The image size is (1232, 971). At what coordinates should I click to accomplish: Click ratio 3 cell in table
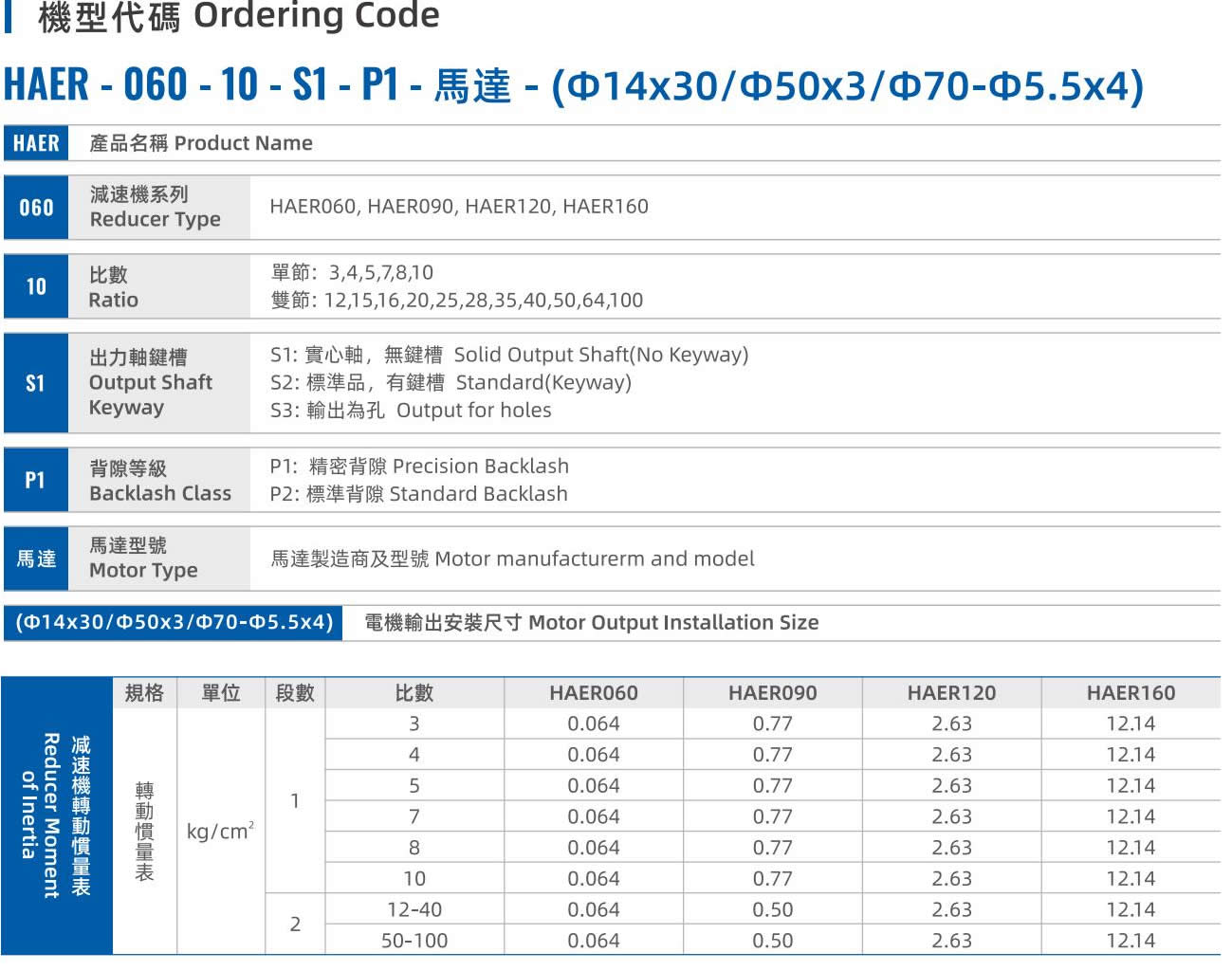click(x=414, y=724)
